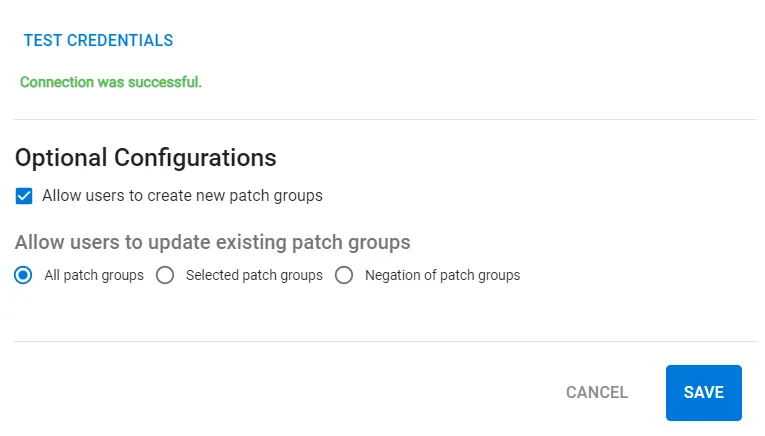Click the divider line above Optional Configurations
The height and width of the screenshot is (436, 765).
point(385,119)
